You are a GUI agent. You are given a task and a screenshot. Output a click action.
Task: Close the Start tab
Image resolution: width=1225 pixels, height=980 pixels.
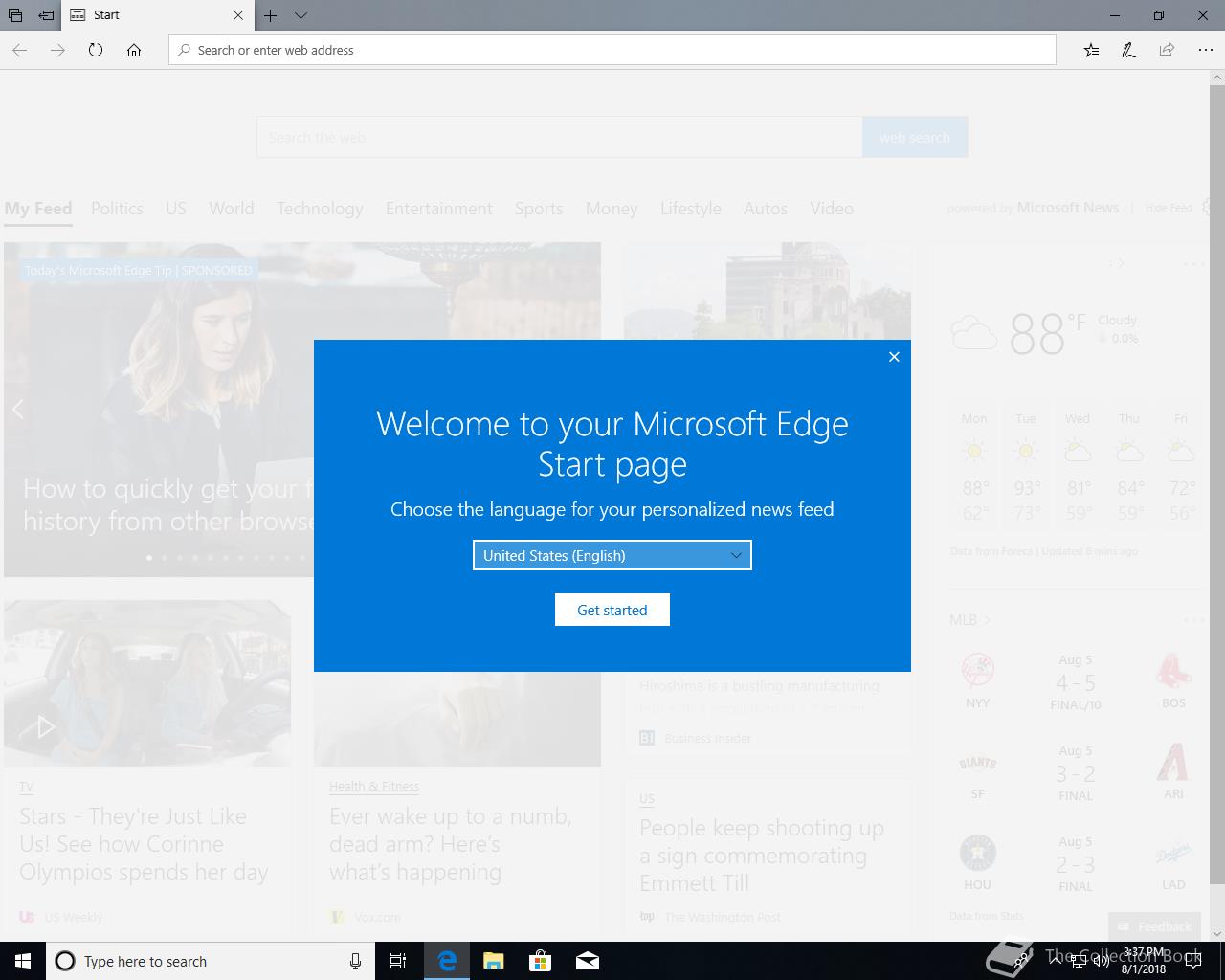[x=238, y=15]
